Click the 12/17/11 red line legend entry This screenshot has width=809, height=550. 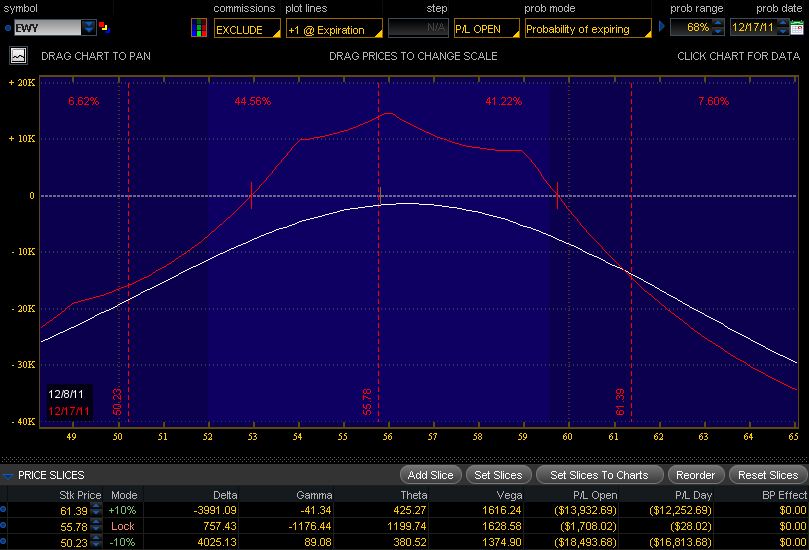click(x=69, y=411)
